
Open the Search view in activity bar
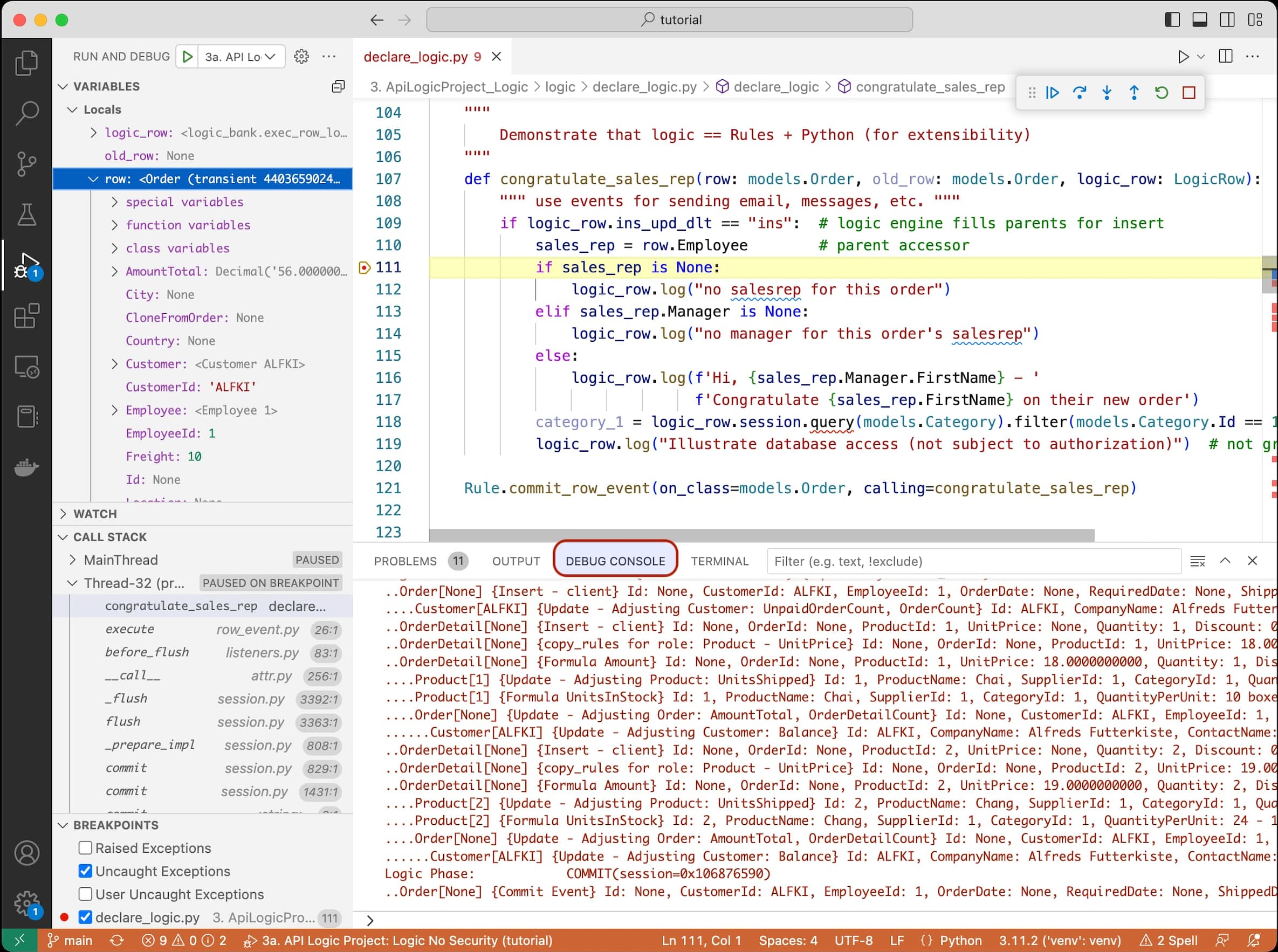click(26, 114)
